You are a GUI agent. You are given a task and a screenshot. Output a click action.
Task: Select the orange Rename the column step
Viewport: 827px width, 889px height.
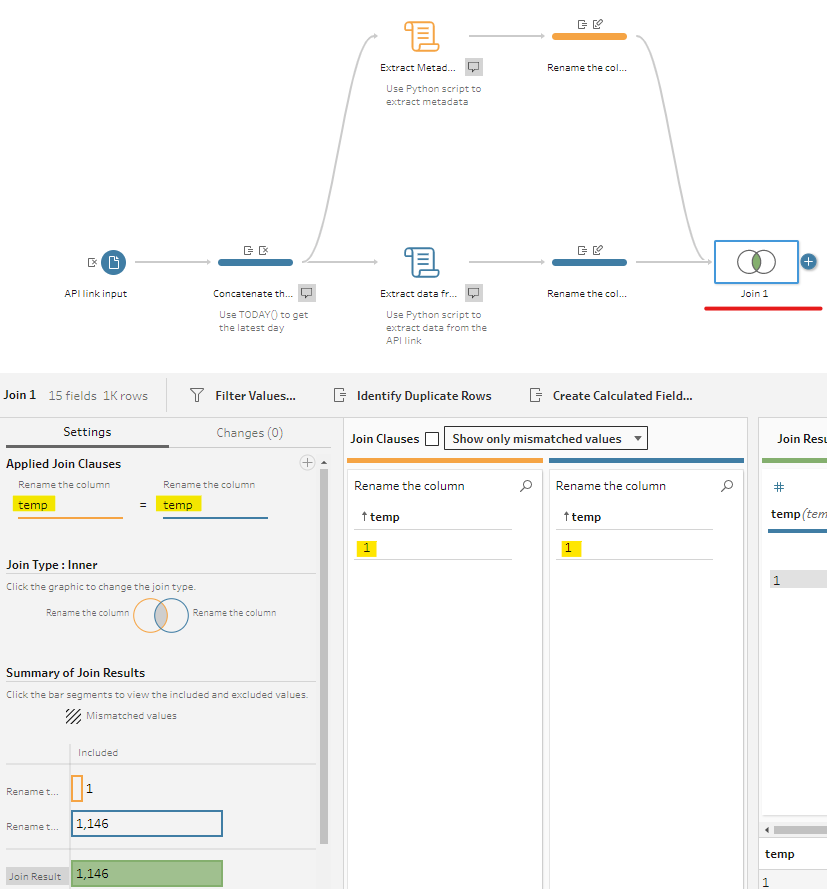[x=589, y=36]
